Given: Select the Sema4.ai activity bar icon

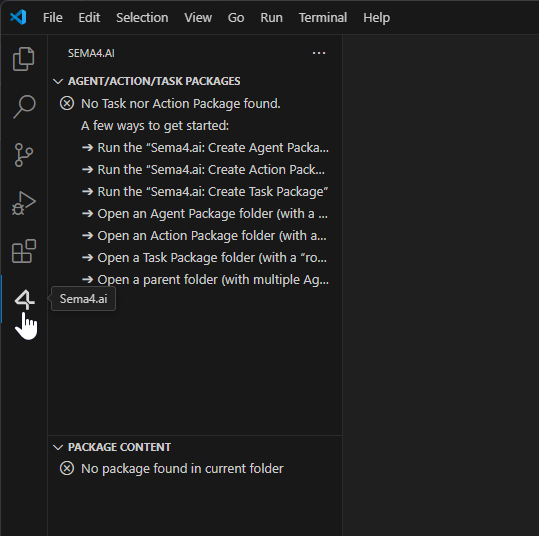Looking at the screenshot, I should (24, 299).
